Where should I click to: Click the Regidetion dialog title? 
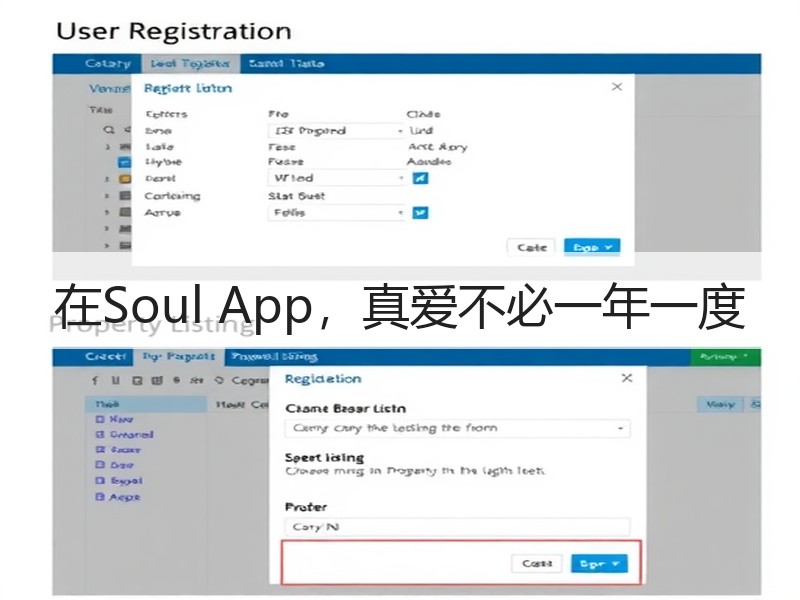click(323, 379)
